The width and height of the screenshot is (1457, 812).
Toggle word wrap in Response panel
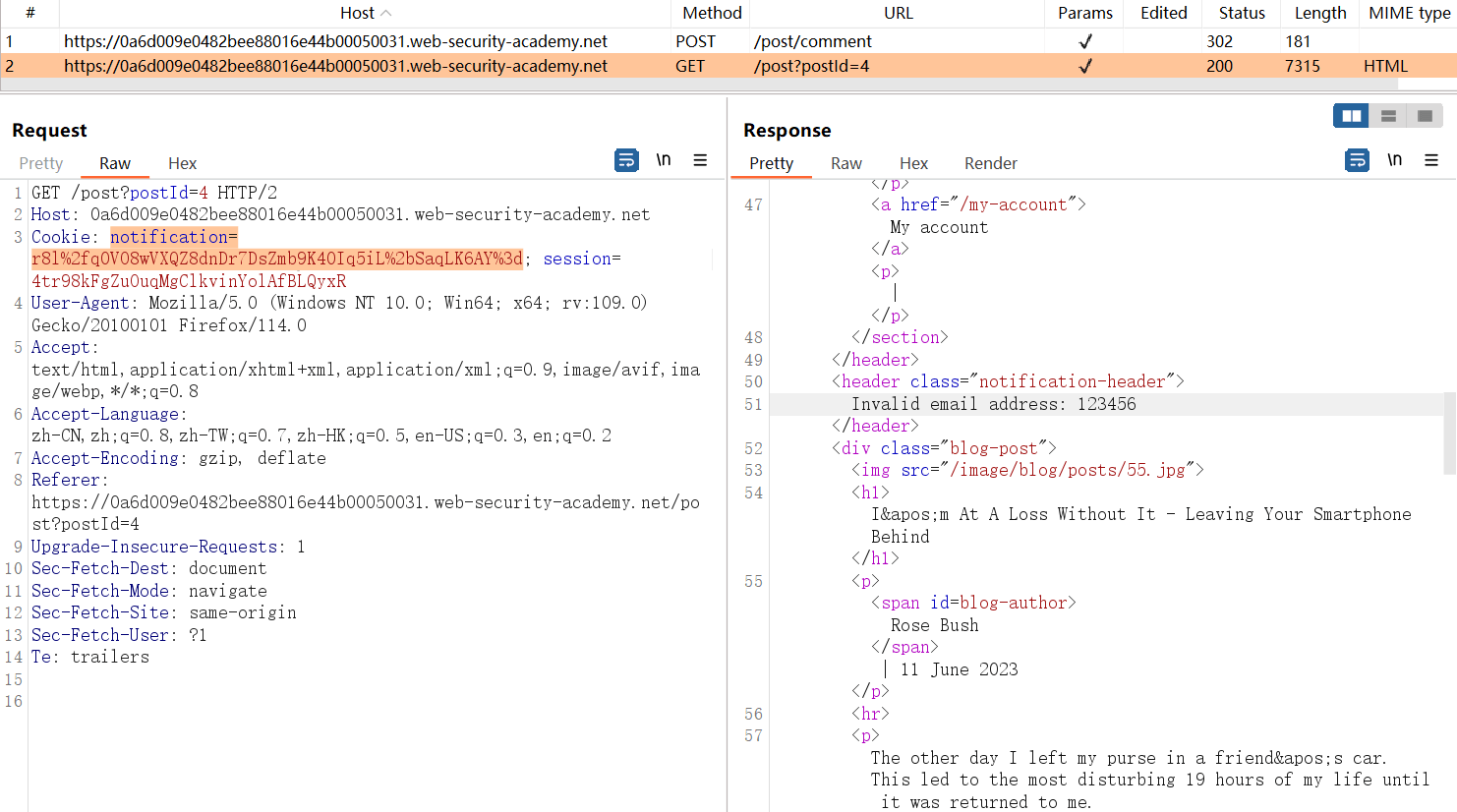(x=1357, y=160)
